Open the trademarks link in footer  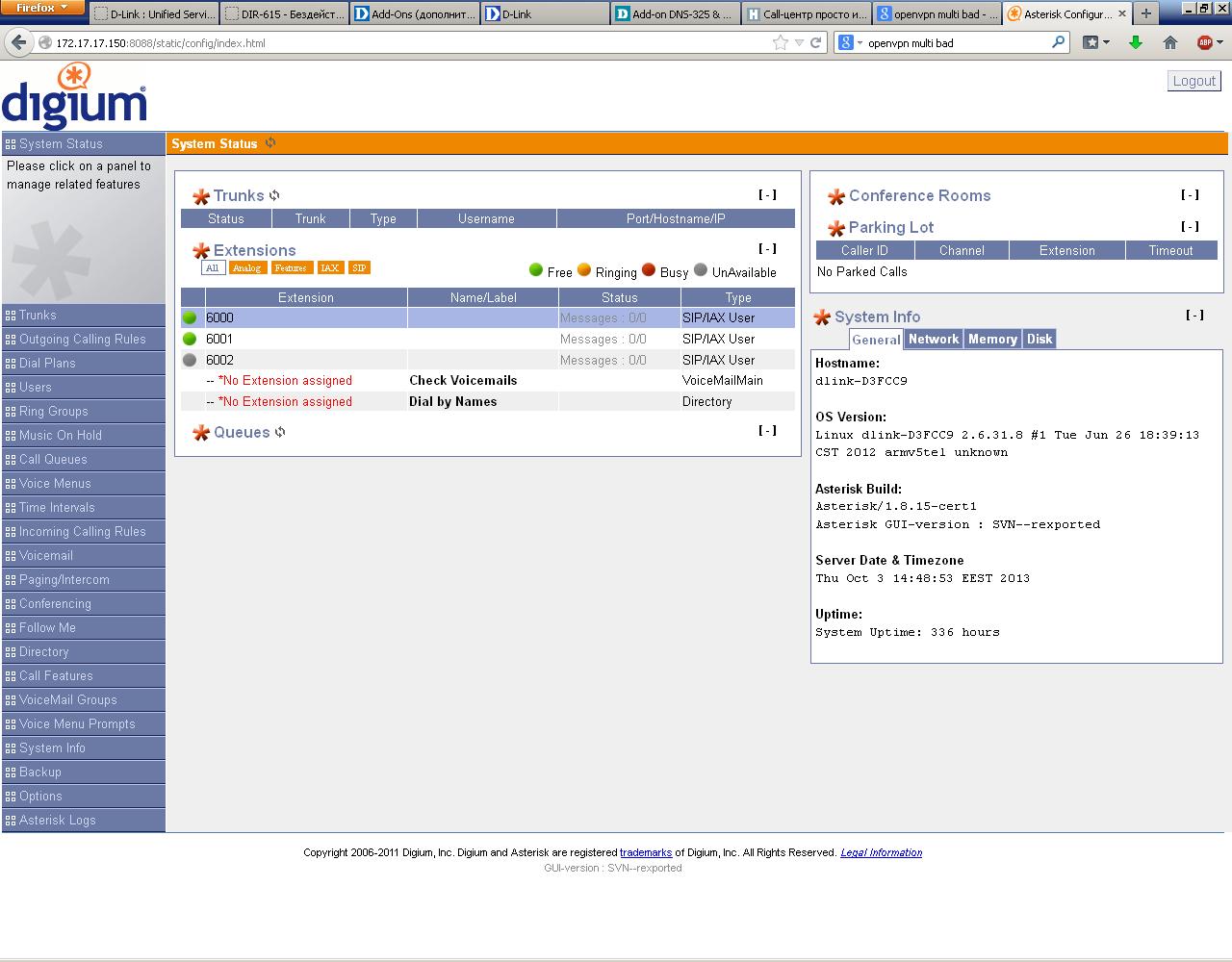click(x=646, y=852)
